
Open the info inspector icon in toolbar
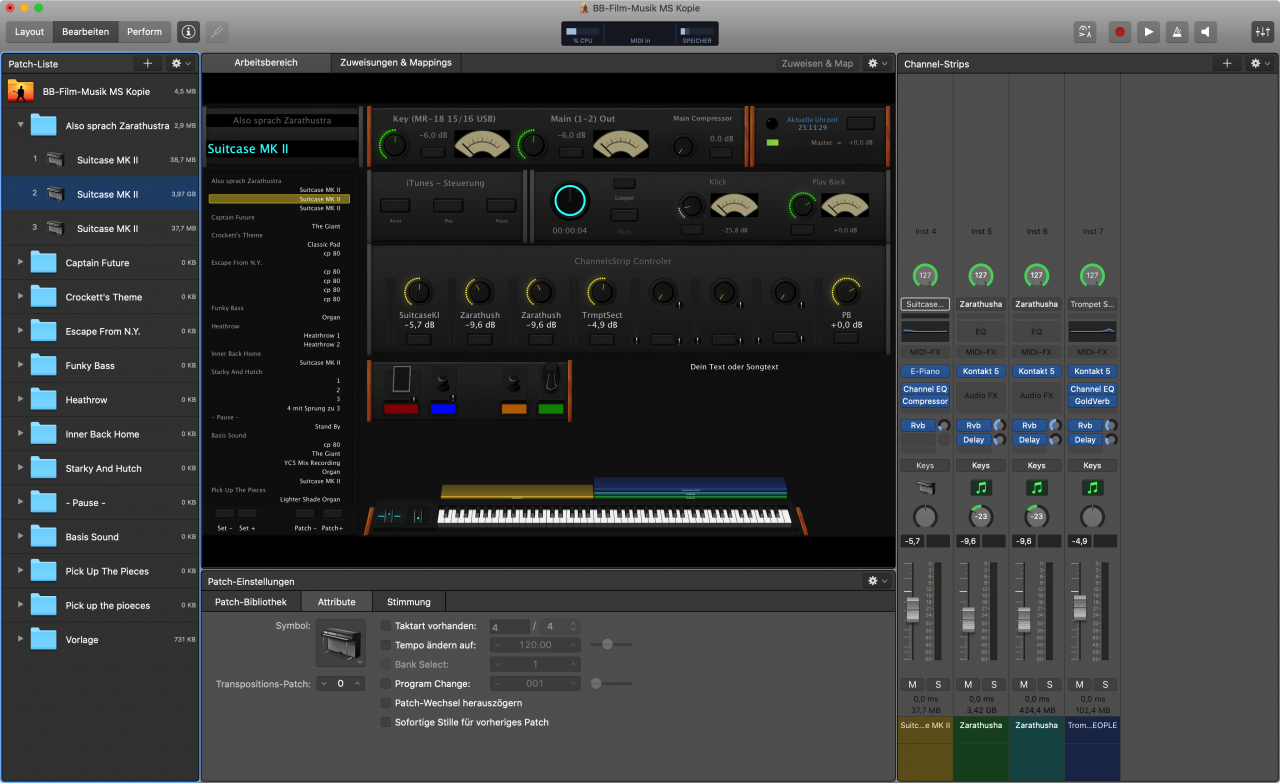click(188, 32)
